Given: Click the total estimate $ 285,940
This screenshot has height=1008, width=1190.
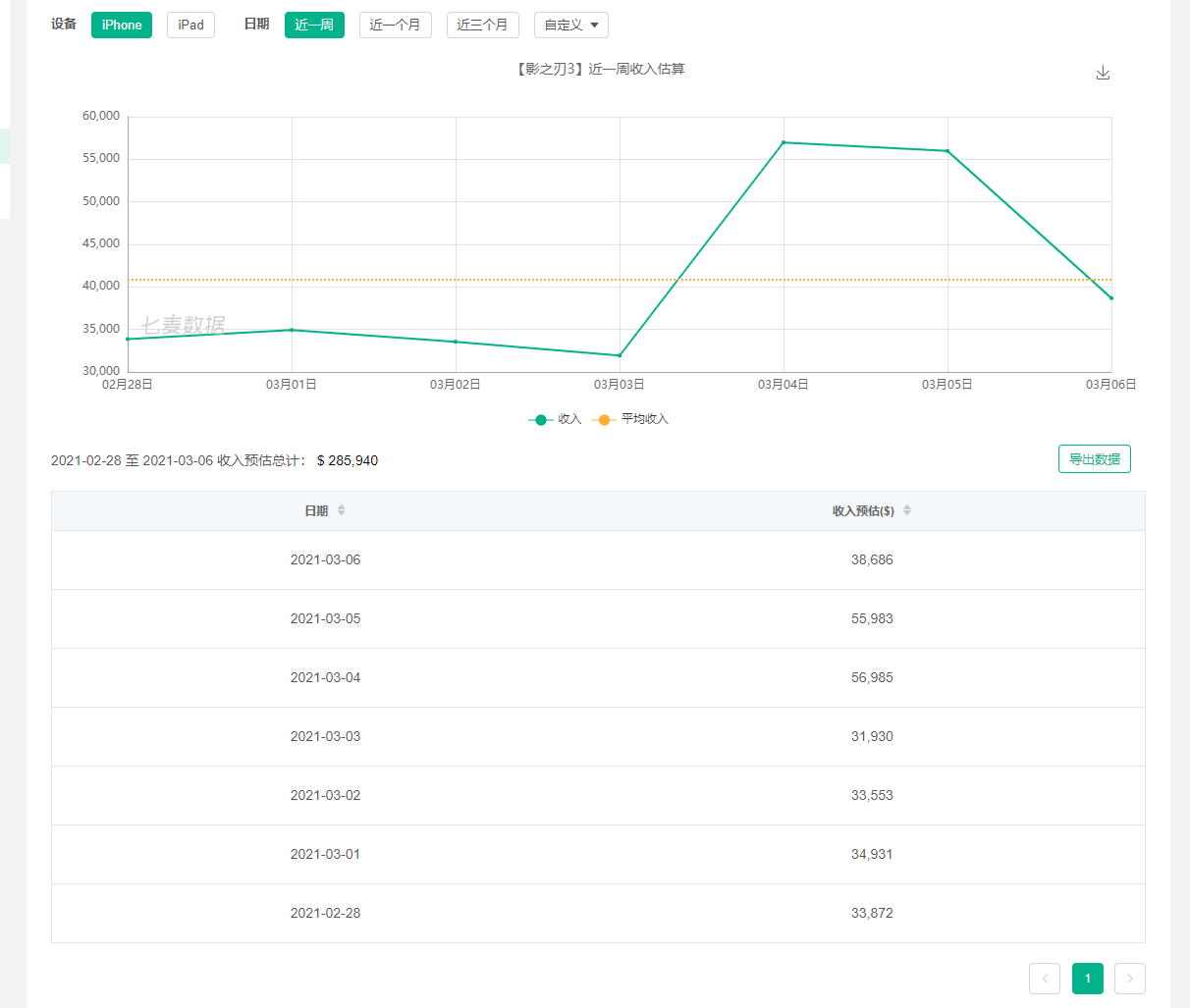Looking at the screenshot, I should point(348,460).
